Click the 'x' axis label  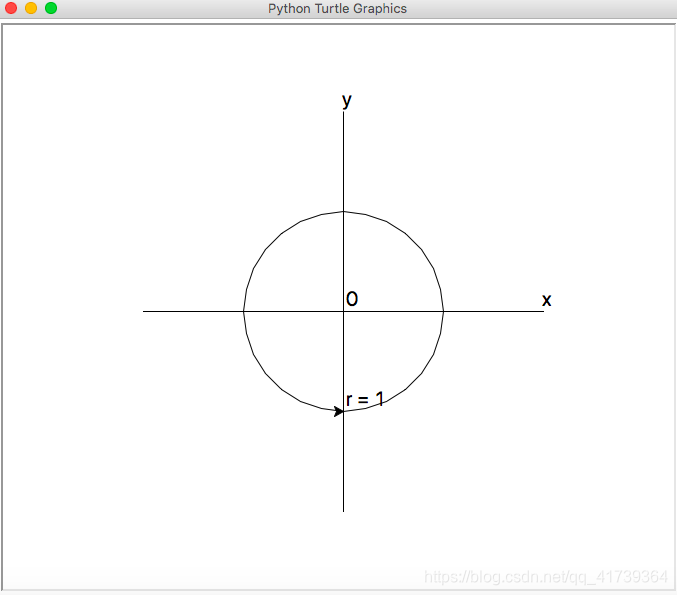click(547, 300)
